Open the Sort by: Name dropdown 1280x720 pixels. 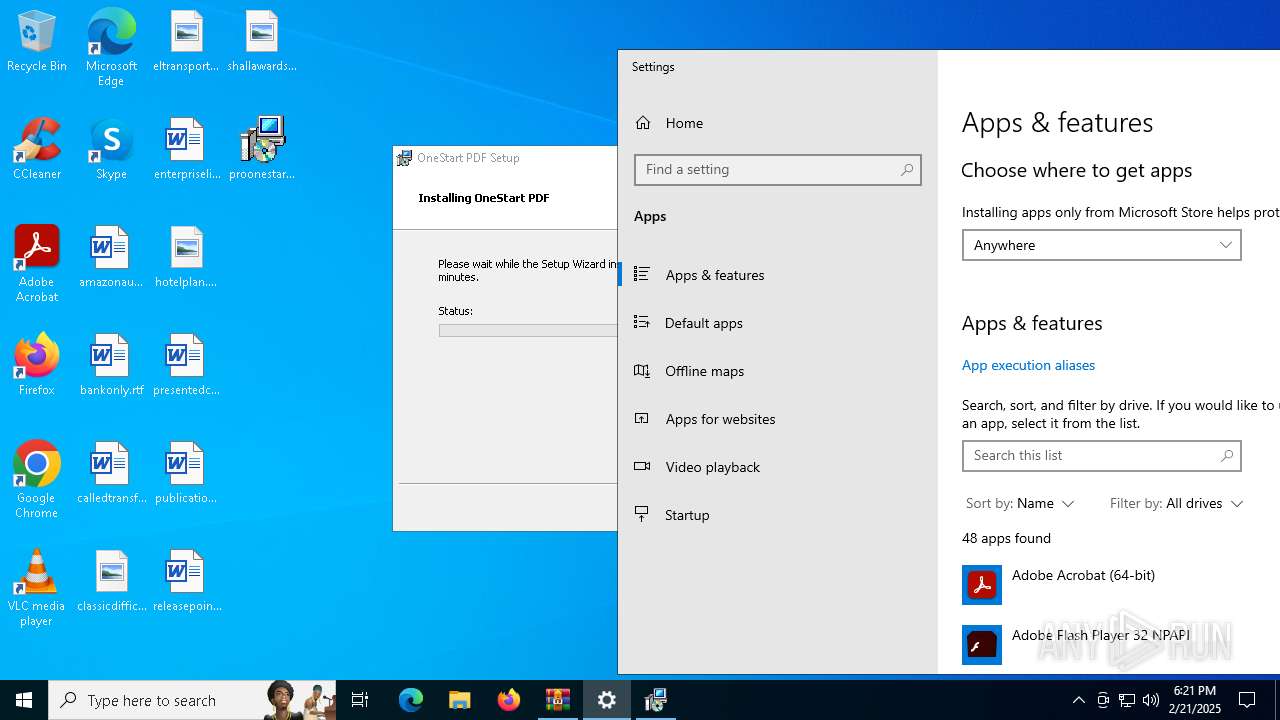(x=1020, y=503)
